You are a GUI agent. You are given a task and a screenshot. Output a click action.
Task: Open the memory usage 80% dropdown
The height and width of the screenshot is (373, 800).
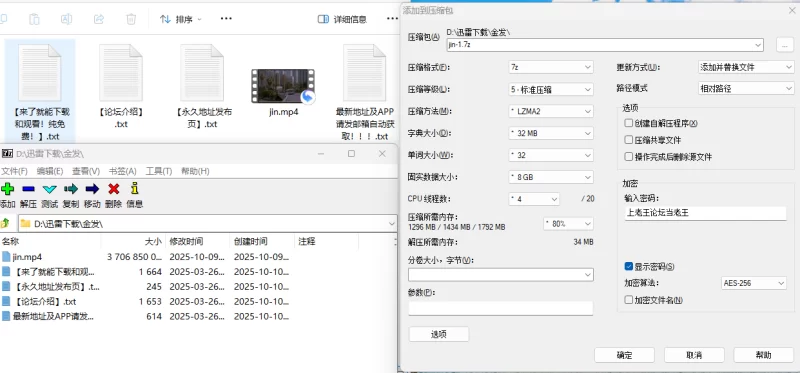pos(568,223)
